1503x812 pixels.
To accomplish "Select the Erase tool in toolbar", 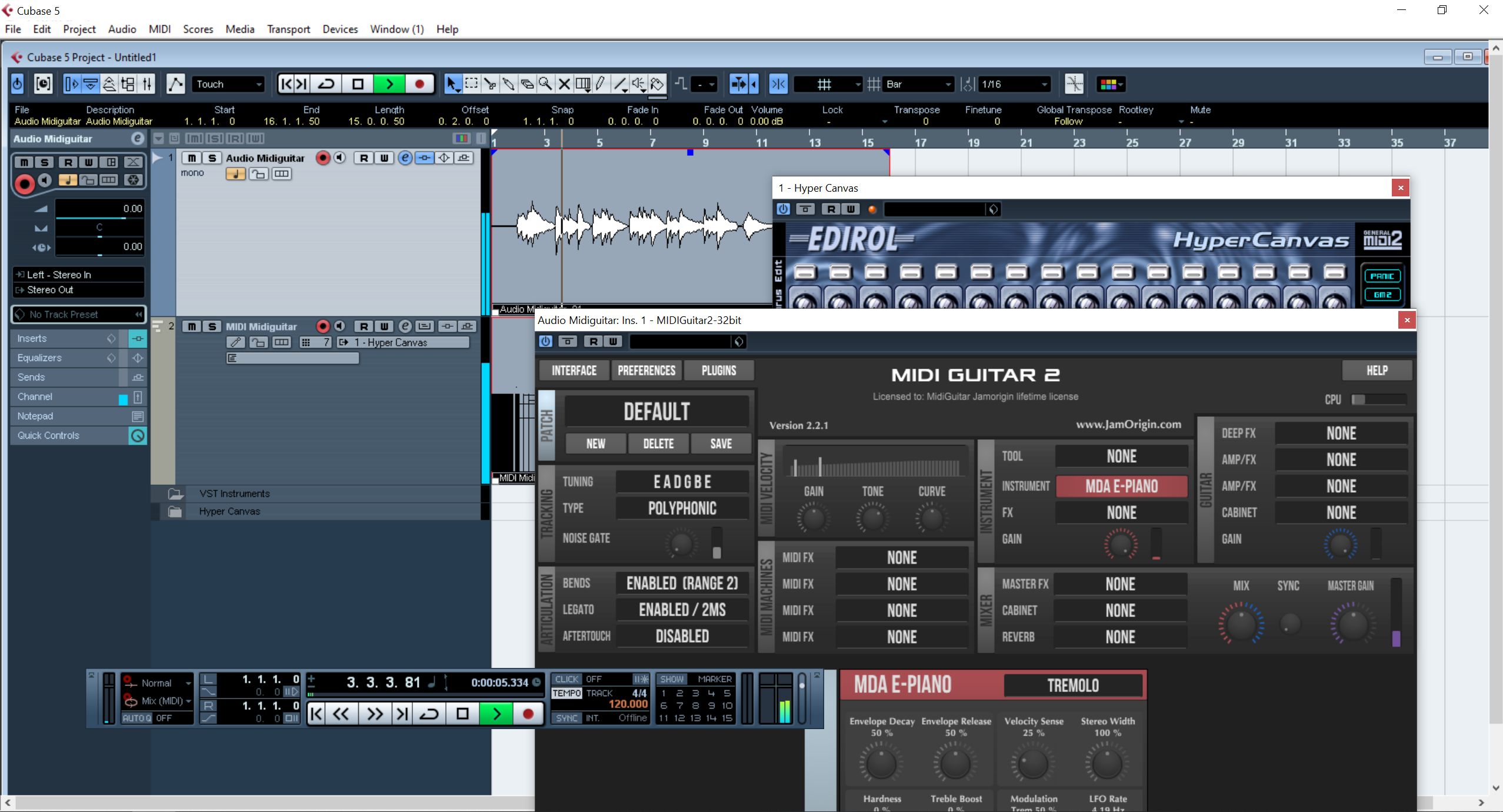I will pyautogui.click(x=527, y=84).
